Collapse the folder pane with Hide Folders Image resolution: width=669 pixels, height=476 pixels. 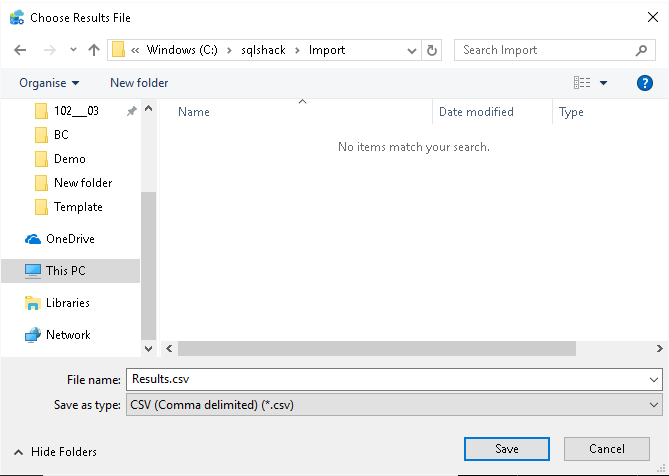coord(56,452)
